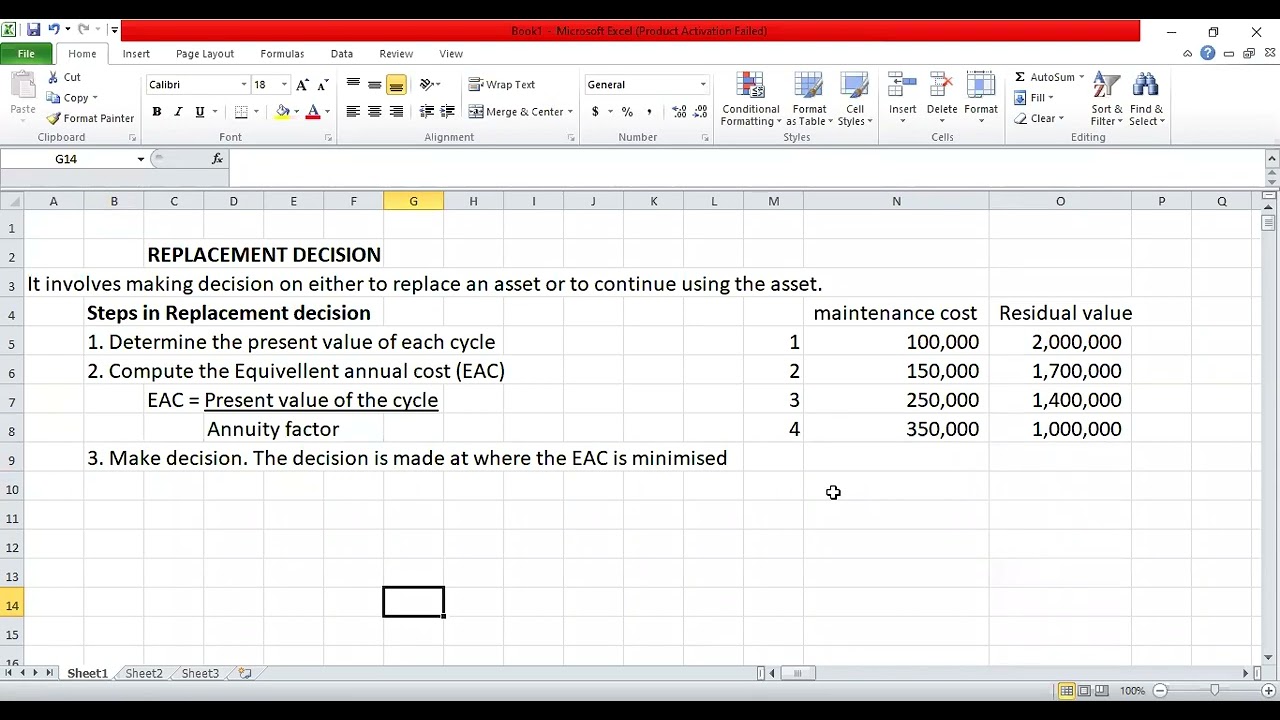Screen dimensions: 1280x720
Task: Switch to the Insert ribbon tab
Action: (136, 54)
